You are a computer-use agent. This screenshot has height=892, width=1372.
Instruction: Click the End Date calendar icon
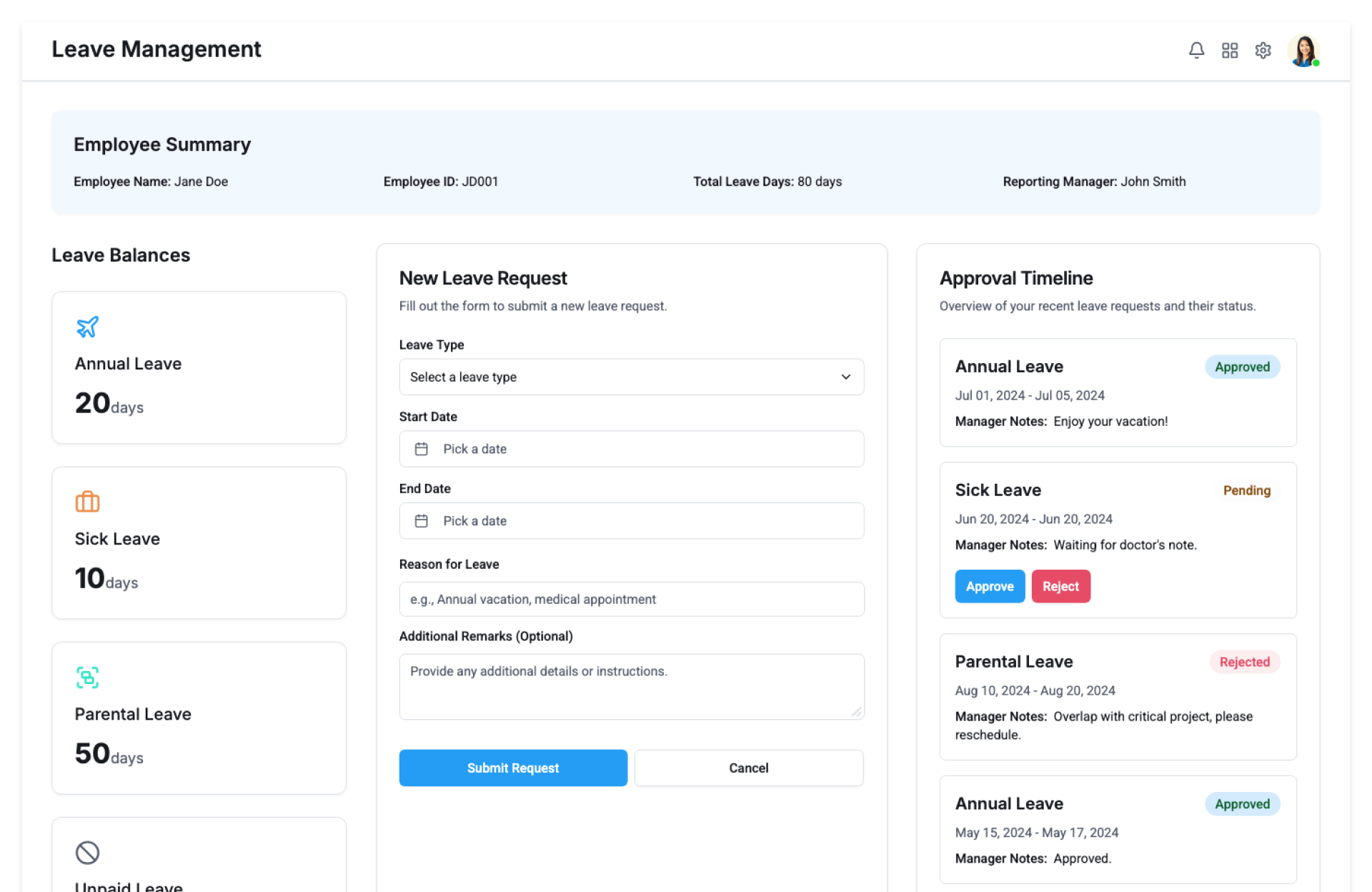point(422,521)
